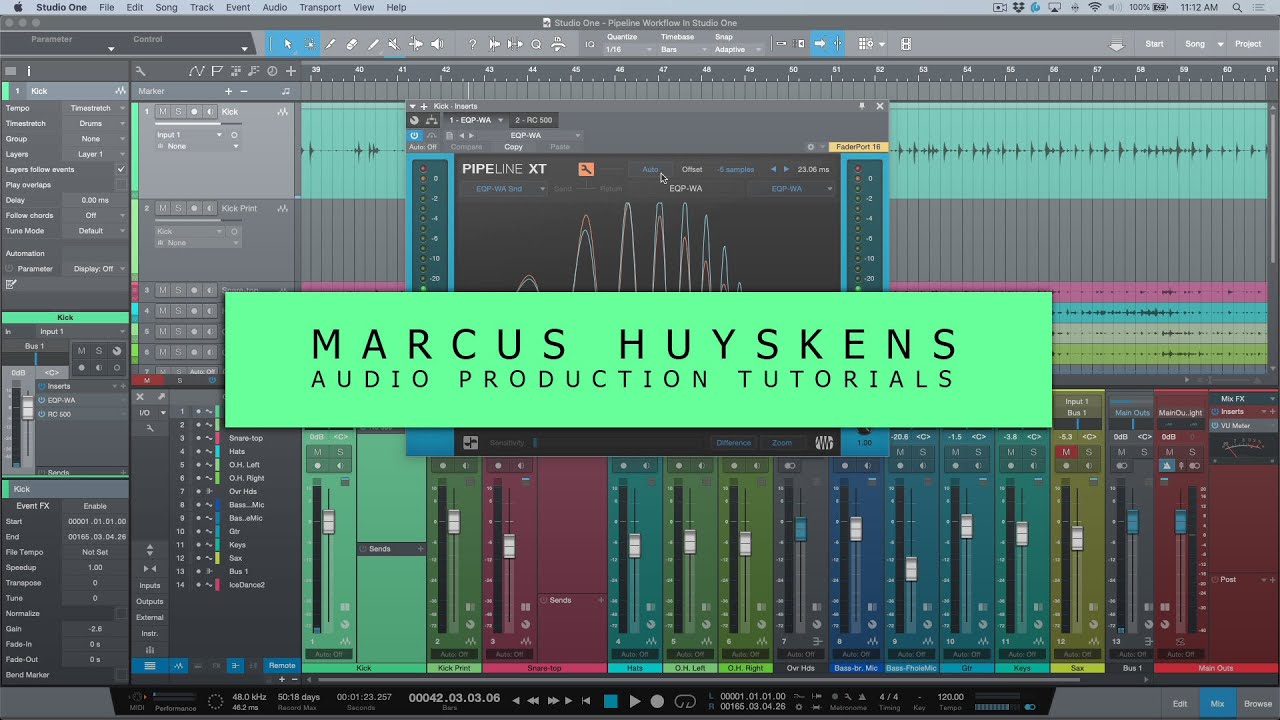Screen dimensions: 1280x720
Task: Select the Paint pencil tool
Action: 373,44
